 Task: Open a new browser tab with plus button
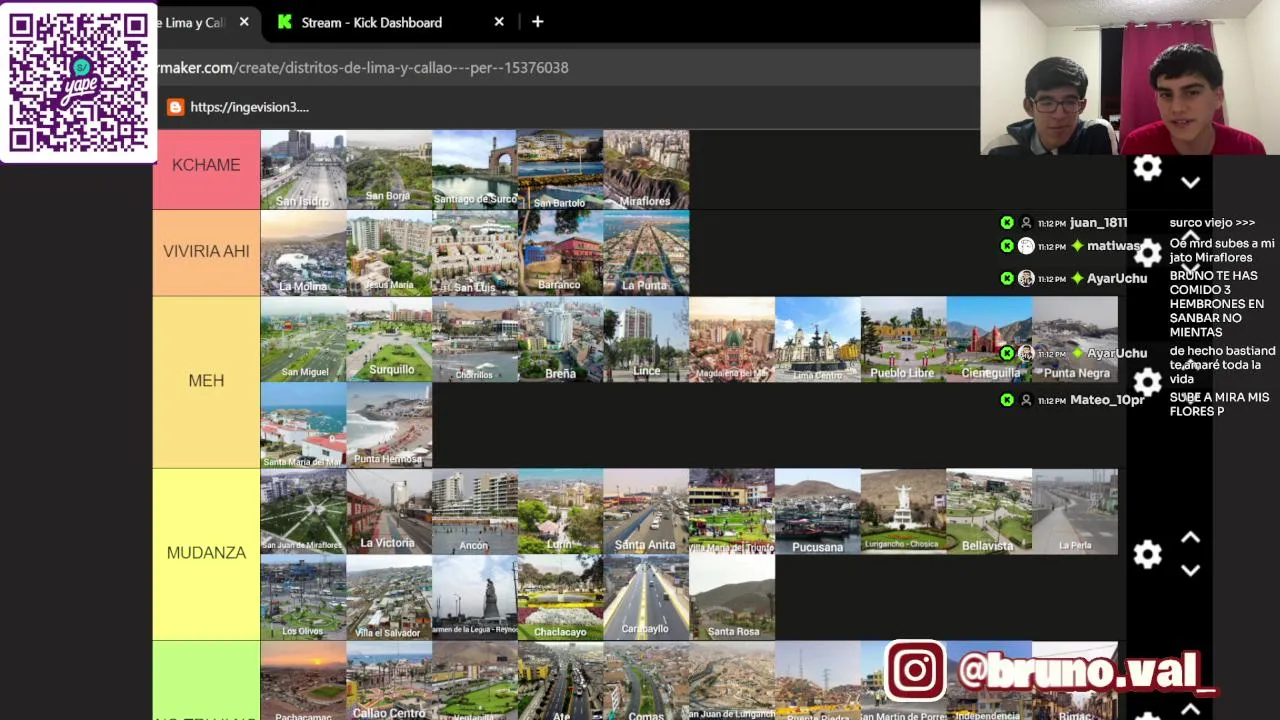(x=537, y=22)
